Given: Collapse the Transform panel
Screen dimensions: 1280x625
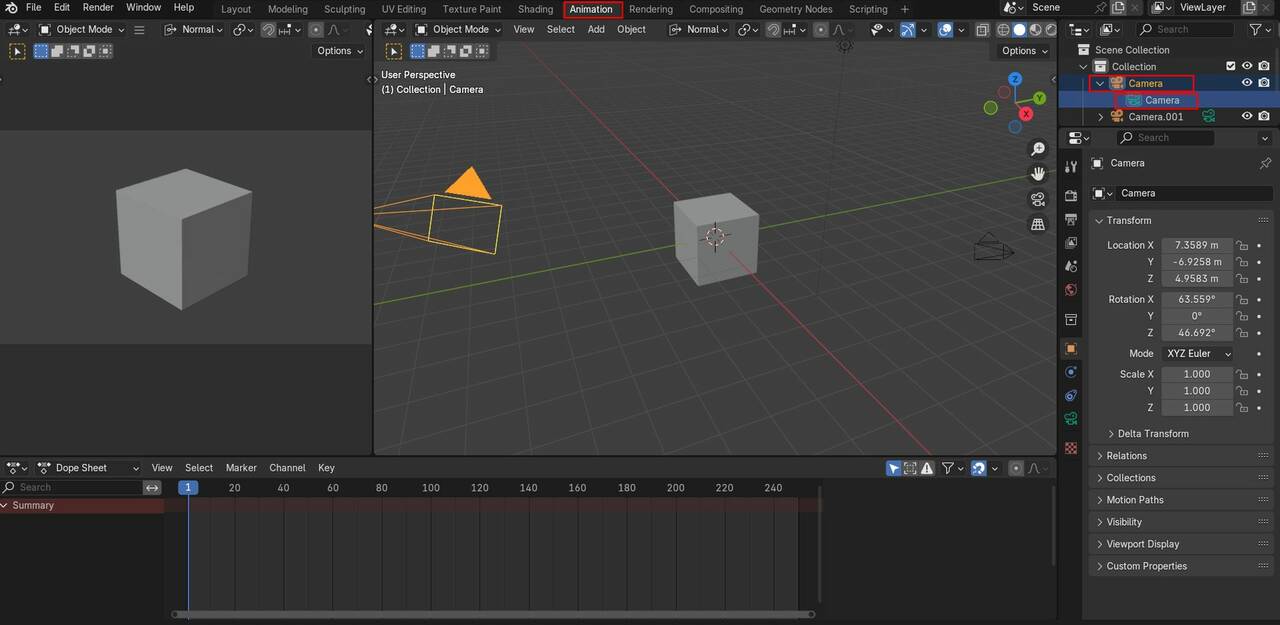Looking at the screenshot, I should pos(1128,220).
